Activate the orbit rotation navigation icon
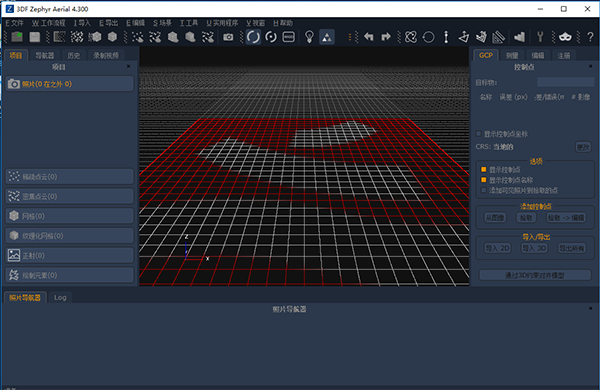 253,37
